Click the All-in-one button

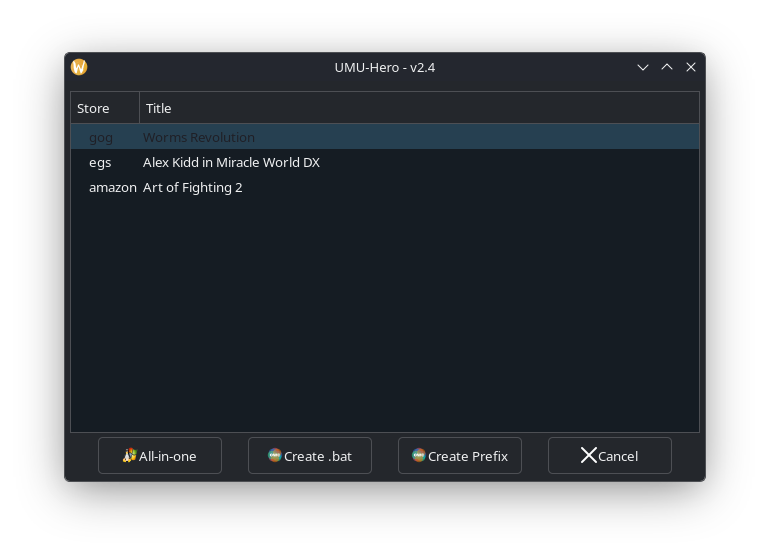point(160,456)
